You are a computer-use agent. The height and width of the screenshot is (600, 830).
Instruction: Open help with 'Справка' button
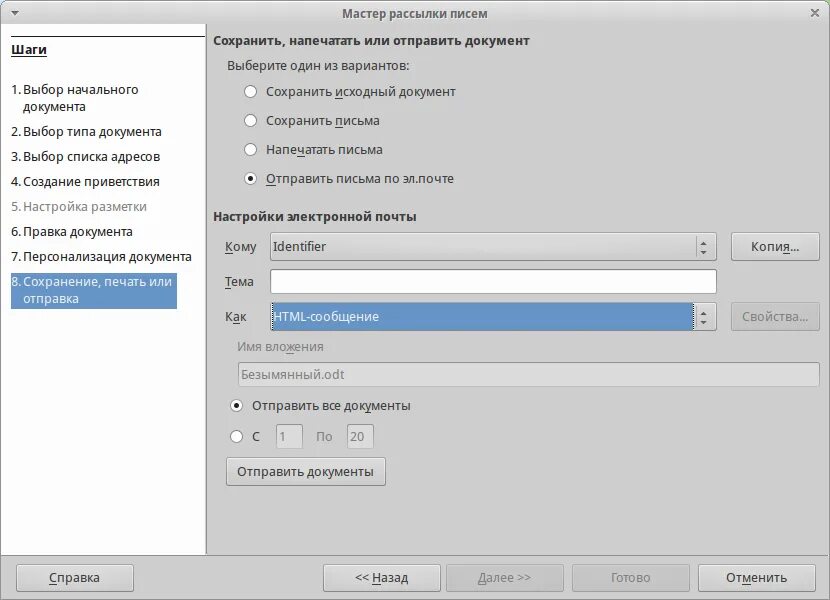(x=75, y=578)
